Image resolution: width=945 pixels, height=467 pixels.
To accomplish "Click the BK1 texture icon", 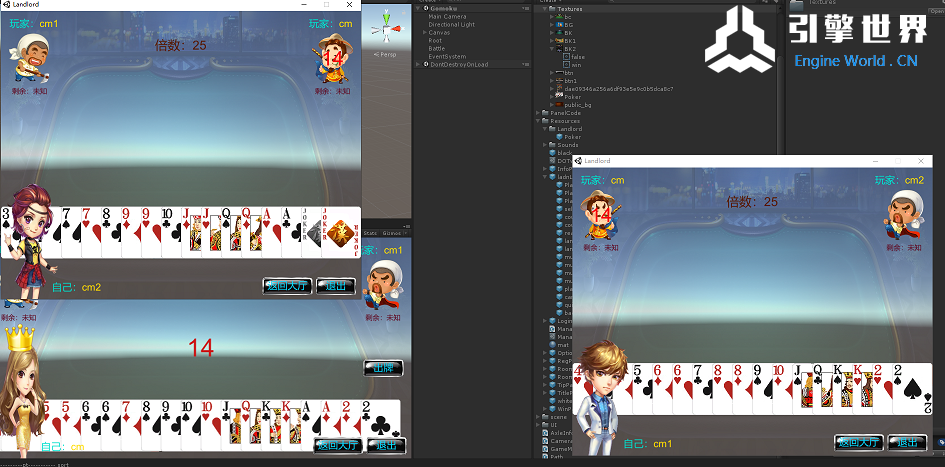I will tap(560, 41).
